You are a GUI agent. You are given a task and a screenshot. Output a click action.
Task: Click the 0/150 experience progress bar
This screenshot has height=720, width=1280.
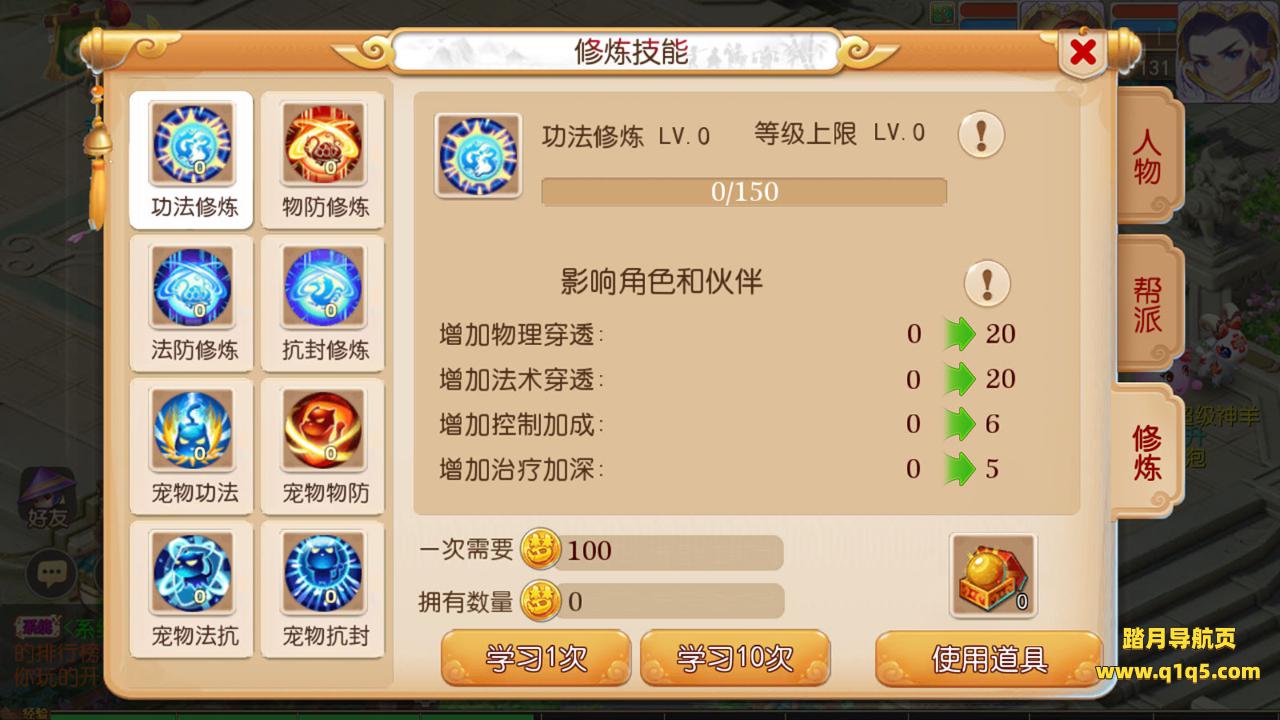pos(744,192)
